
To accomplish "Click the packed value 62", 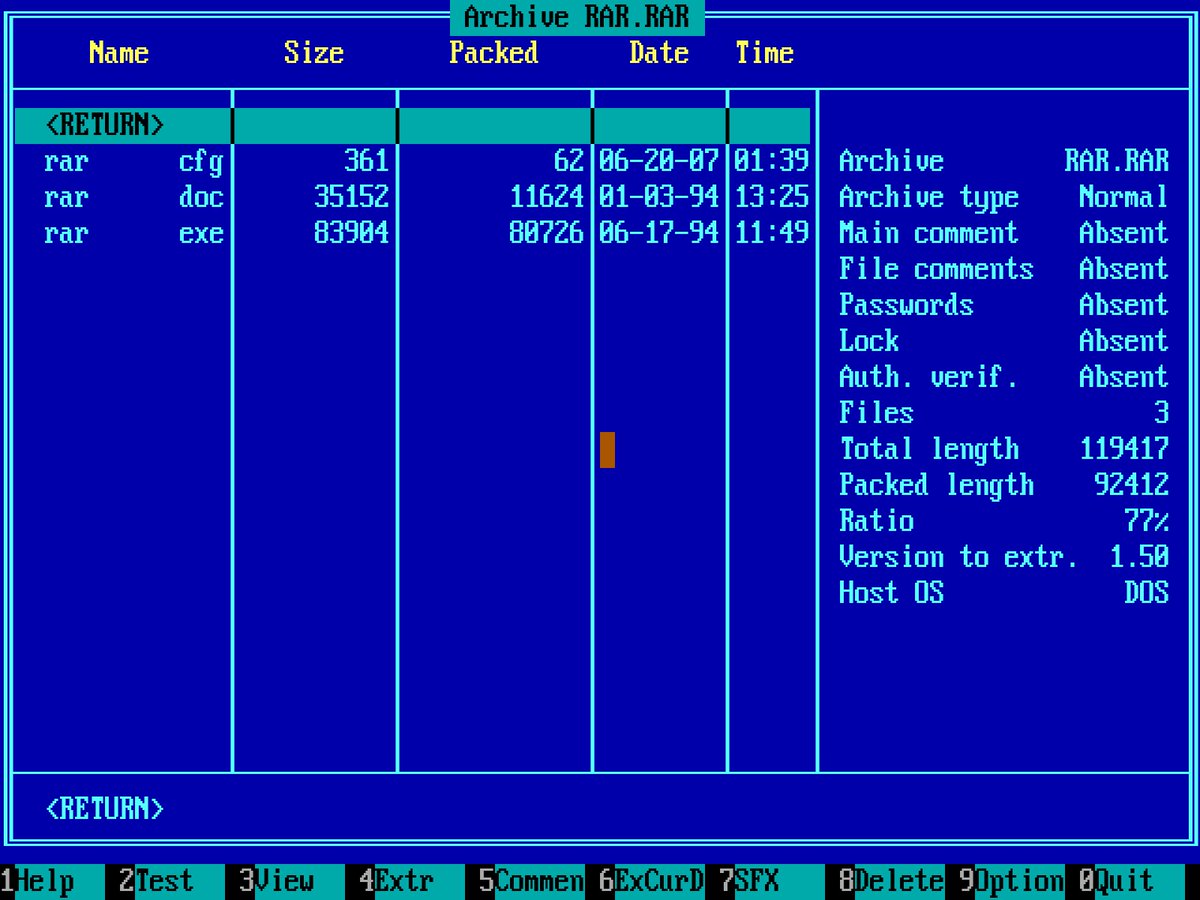I will 568,161.
